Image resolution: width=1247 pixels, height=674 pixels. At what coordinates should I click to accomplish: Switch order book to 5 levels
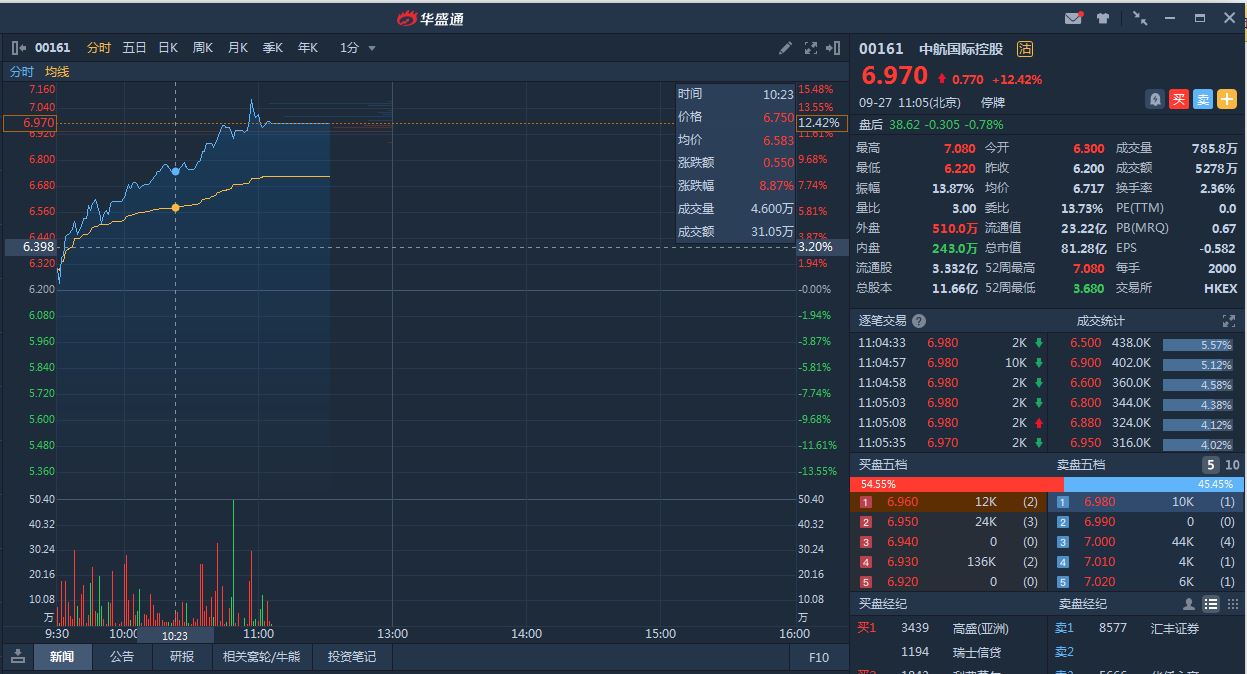(1210, 465)
